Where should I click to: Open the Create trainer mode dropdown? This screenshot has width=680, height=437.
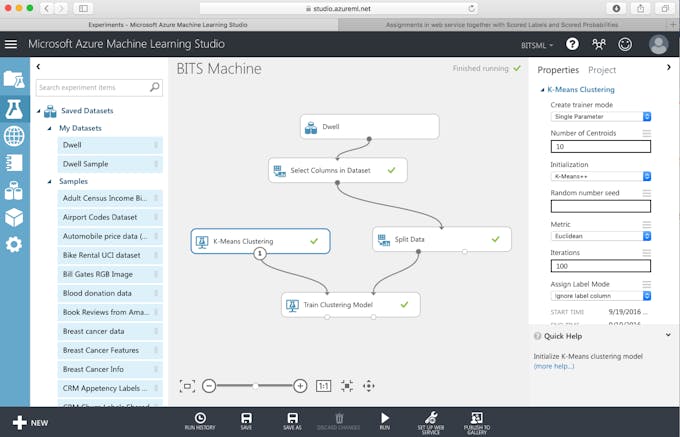pyautogui.click(x=601, y=117)
